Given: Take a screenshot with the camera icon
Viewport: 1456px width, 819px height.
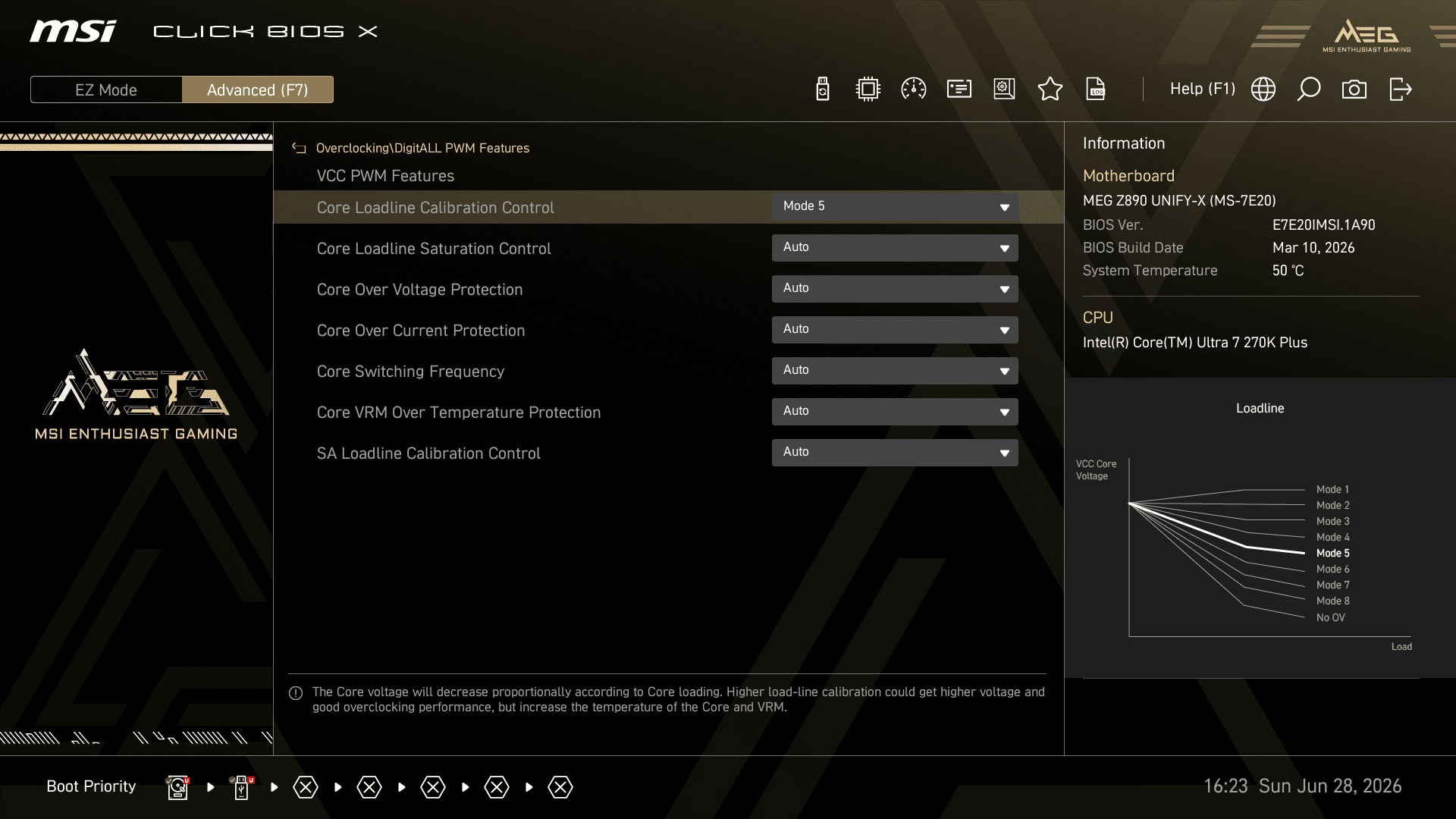Looking at the screenshot, I should tap(1354, 89).
